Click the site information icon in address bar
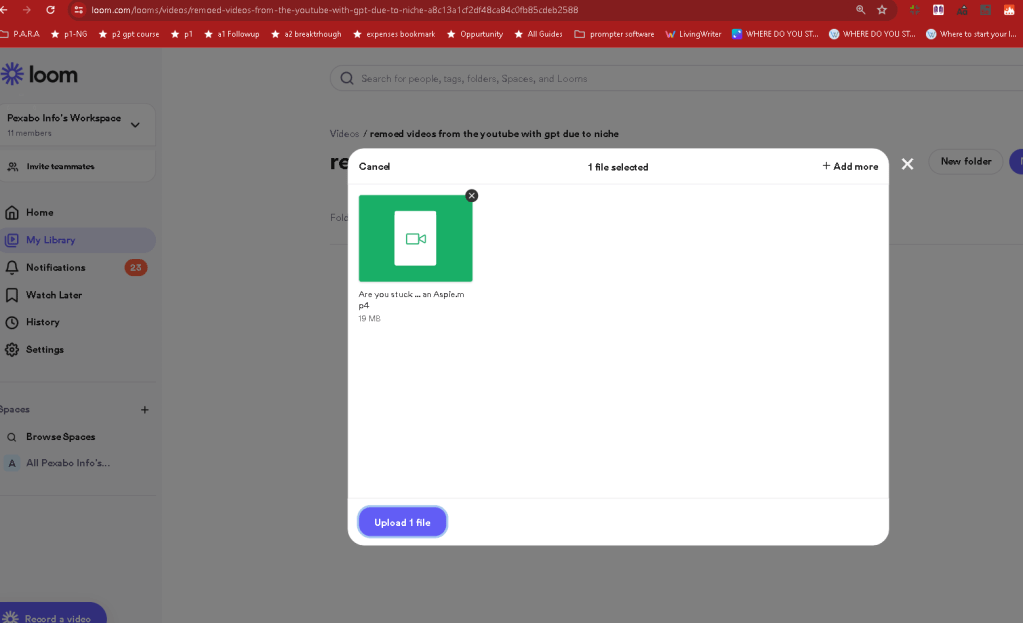 (78, 10)
